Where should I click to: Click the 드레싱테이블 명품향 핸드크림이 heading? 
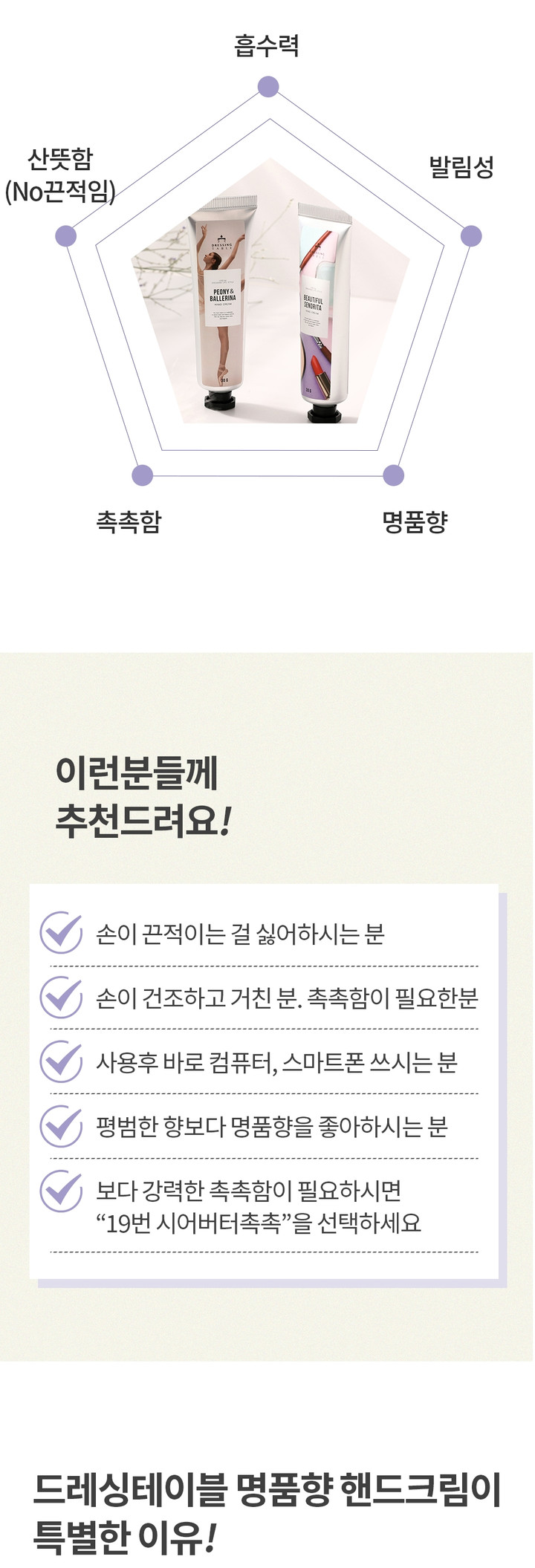(267, 1490)
